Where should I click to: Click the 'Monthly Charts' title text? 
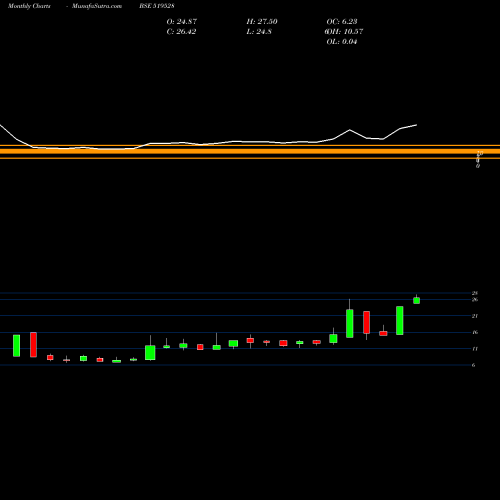pos(29,6)
